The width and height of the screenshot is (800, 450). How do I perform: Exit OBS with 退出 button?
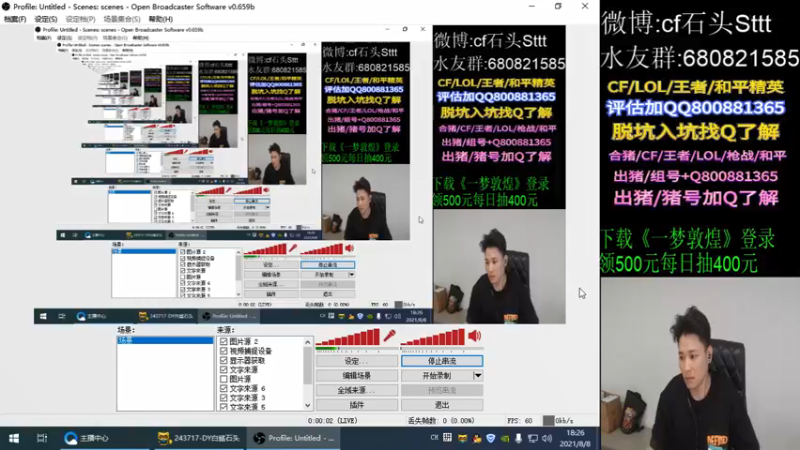[442, 405]
